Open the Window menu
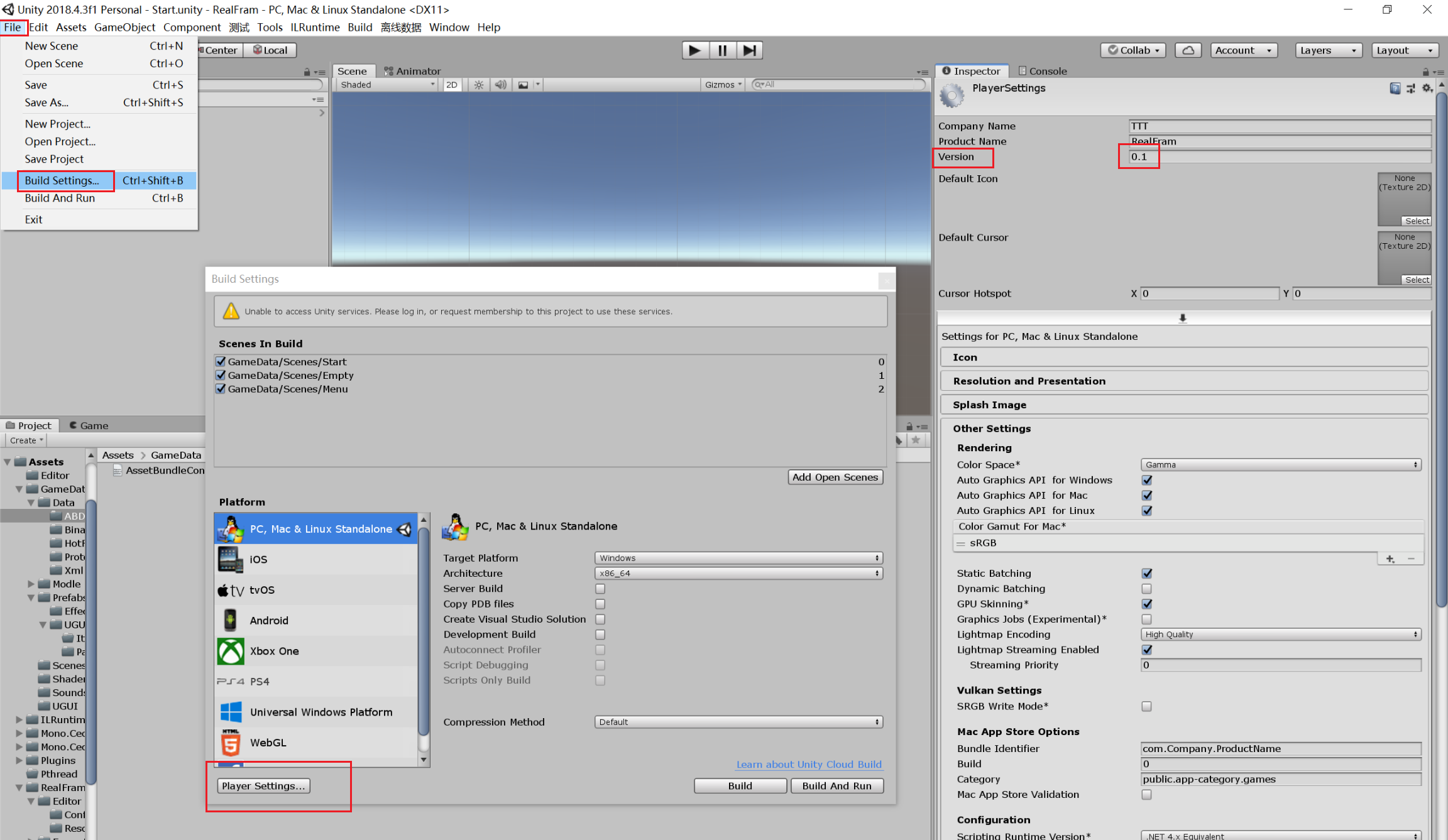Viewport: 1448px width, 840px height. [449, 27]
